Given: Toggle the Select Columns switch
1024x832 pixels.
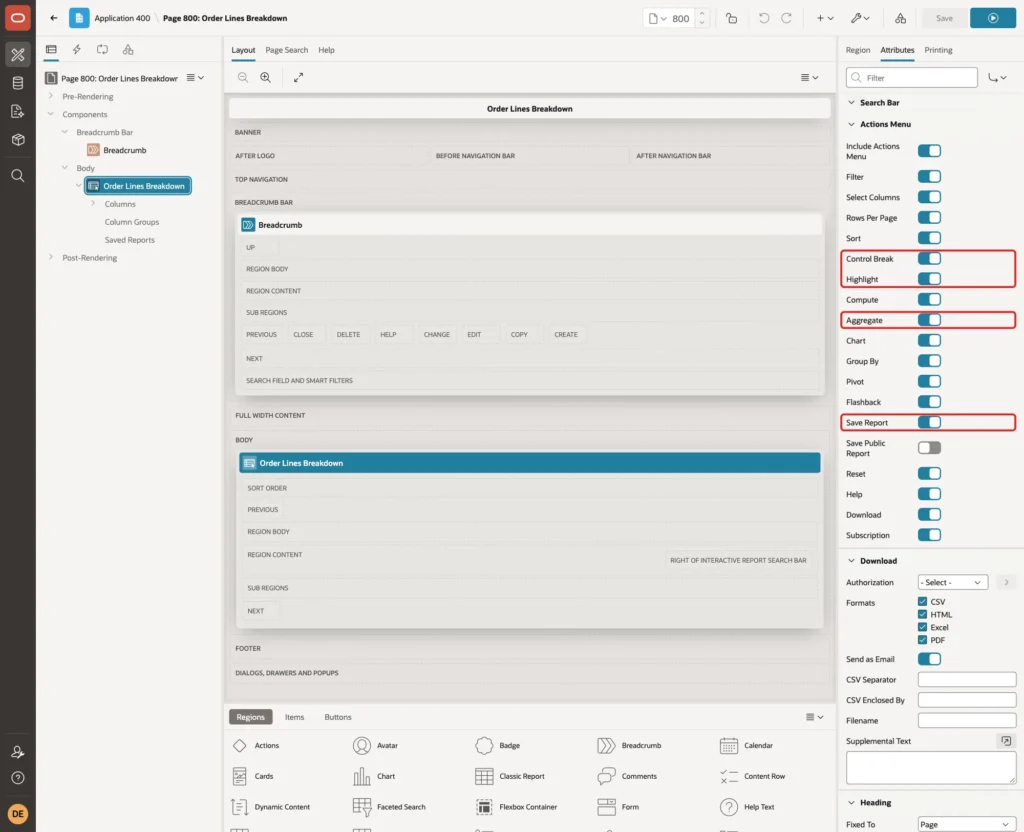Looking at the screenshot, I should click(x=929, y=197).
